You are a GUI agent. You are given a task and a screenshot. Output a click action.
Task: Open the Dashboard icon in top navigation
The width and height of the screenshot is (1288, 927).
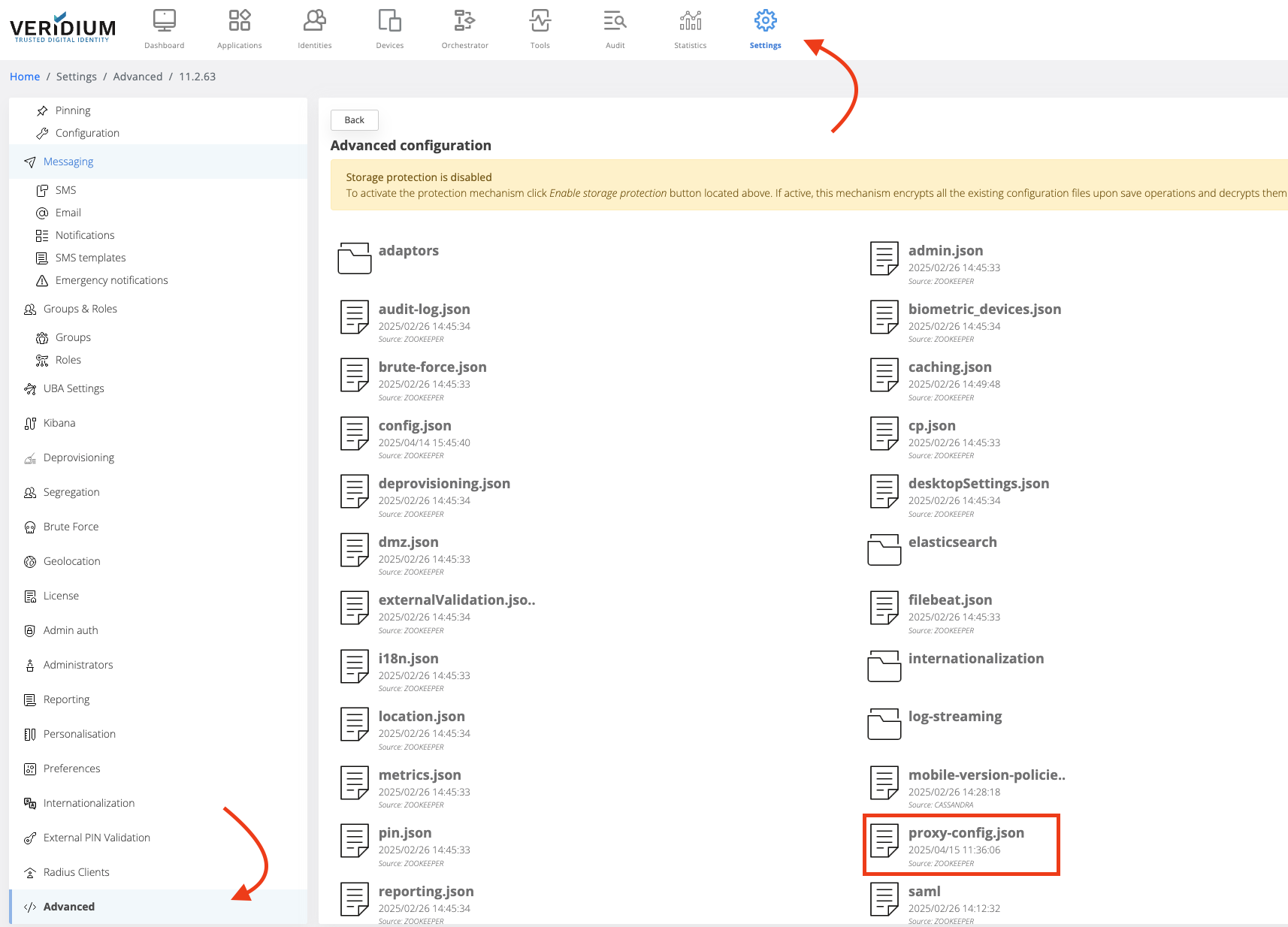pos(164,21)
